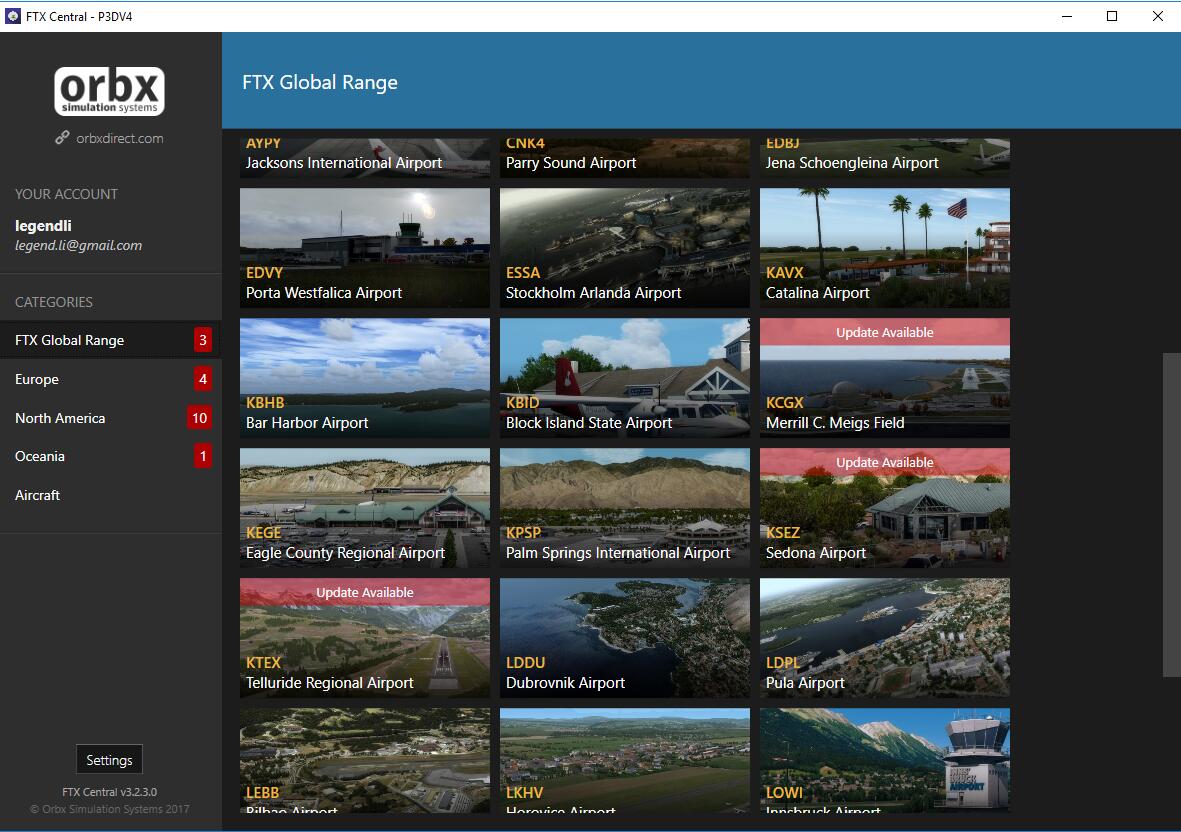Viewport: 1181px width, 832px height.
Task: Select the KSEZ Sedona Airport tile
Action: click(884, 508)
